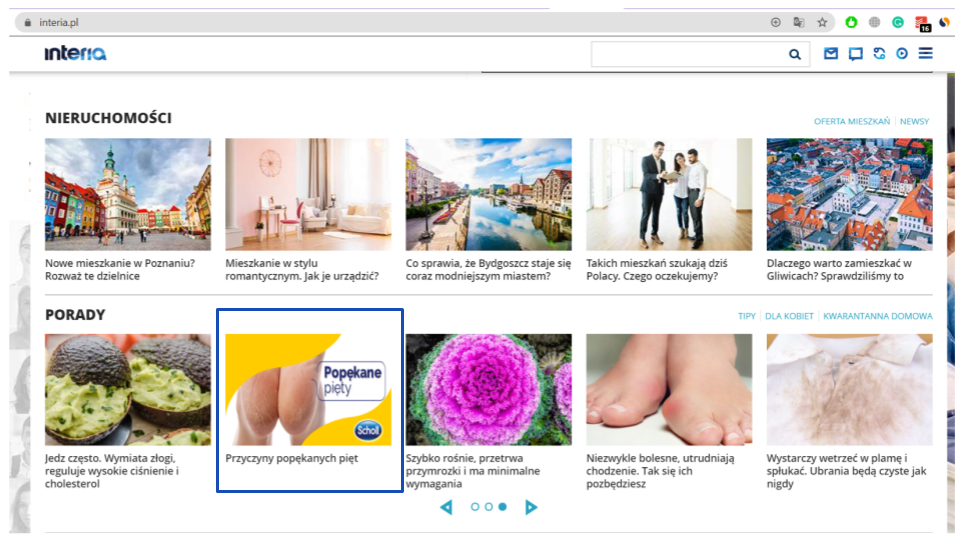The height and width of the screenshot is (540, 960).
Task: Open 'Mieszkanie w stylu romantycznym' headline
Action: 302,269
